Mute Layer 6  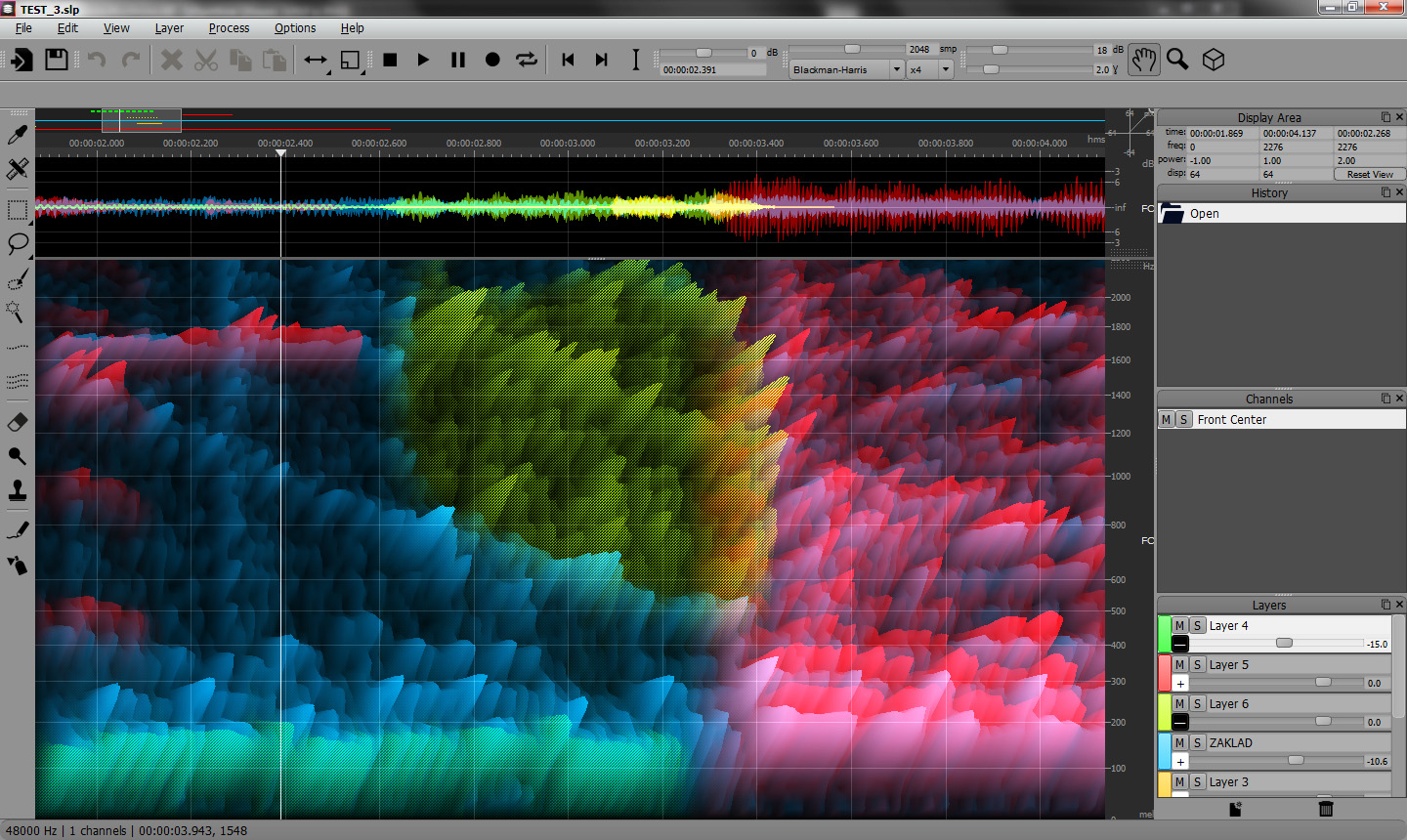pos(1180,703)
